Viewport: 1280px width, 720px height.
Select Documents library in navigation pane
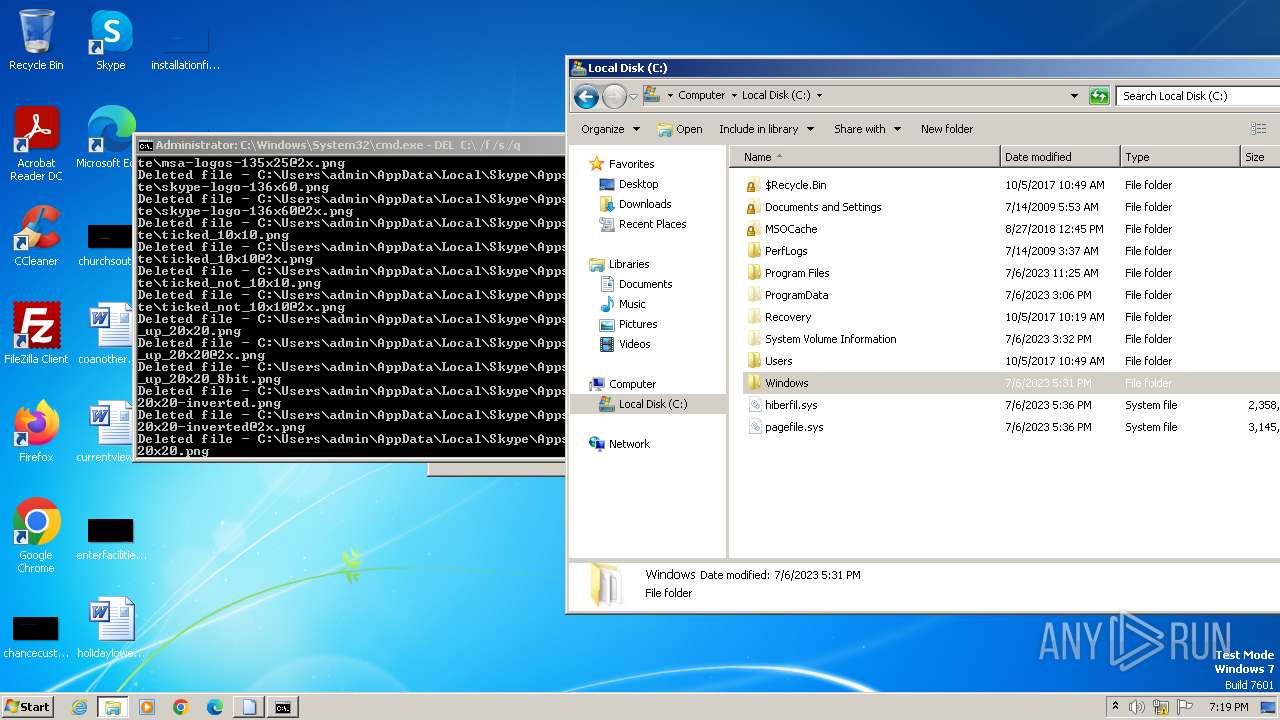click(645, 284)
